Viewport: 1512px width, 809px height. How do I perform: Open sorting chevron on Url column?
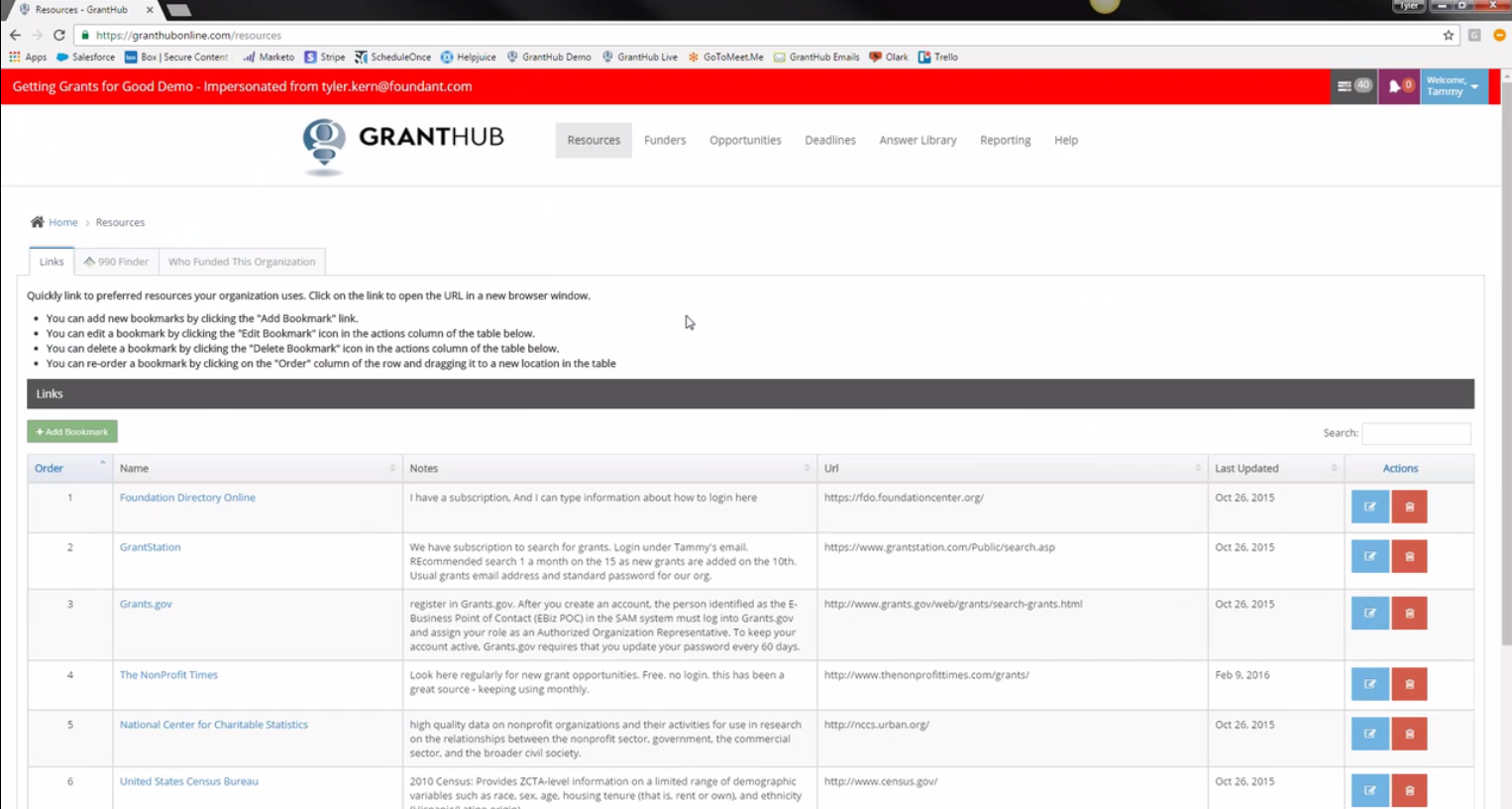click(x=1197, y=468)
